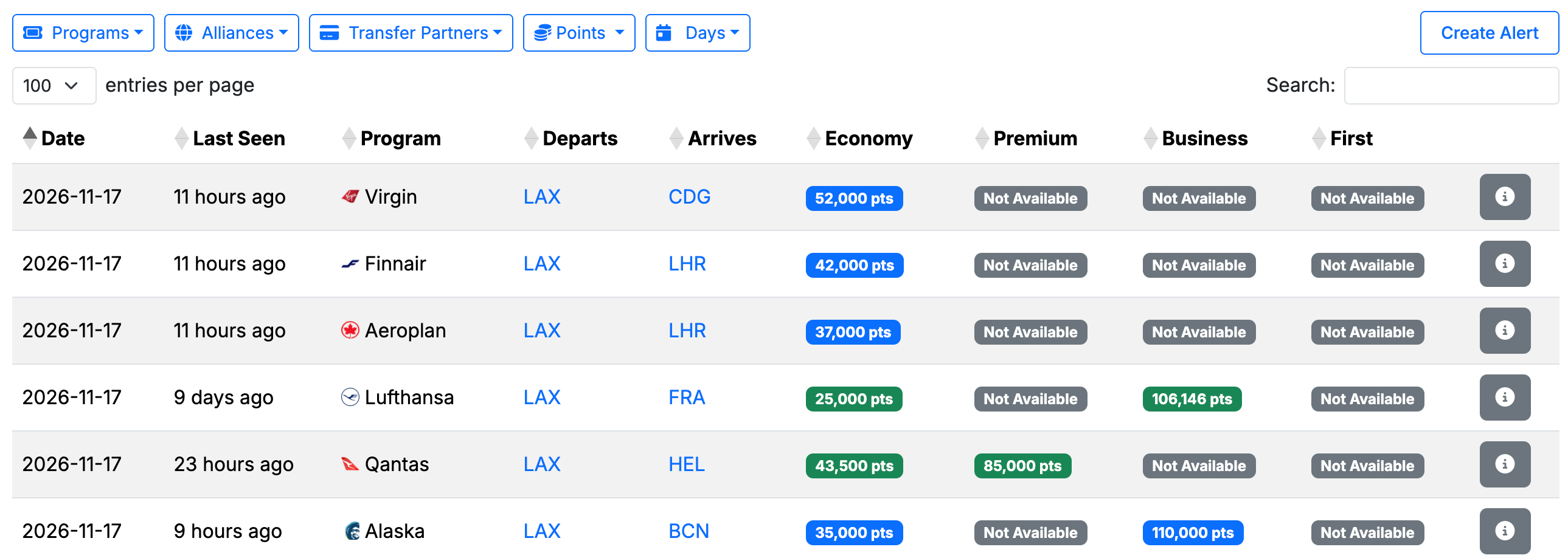
Task: Click the Create Alert button
Action: (x=1489, y=33)
